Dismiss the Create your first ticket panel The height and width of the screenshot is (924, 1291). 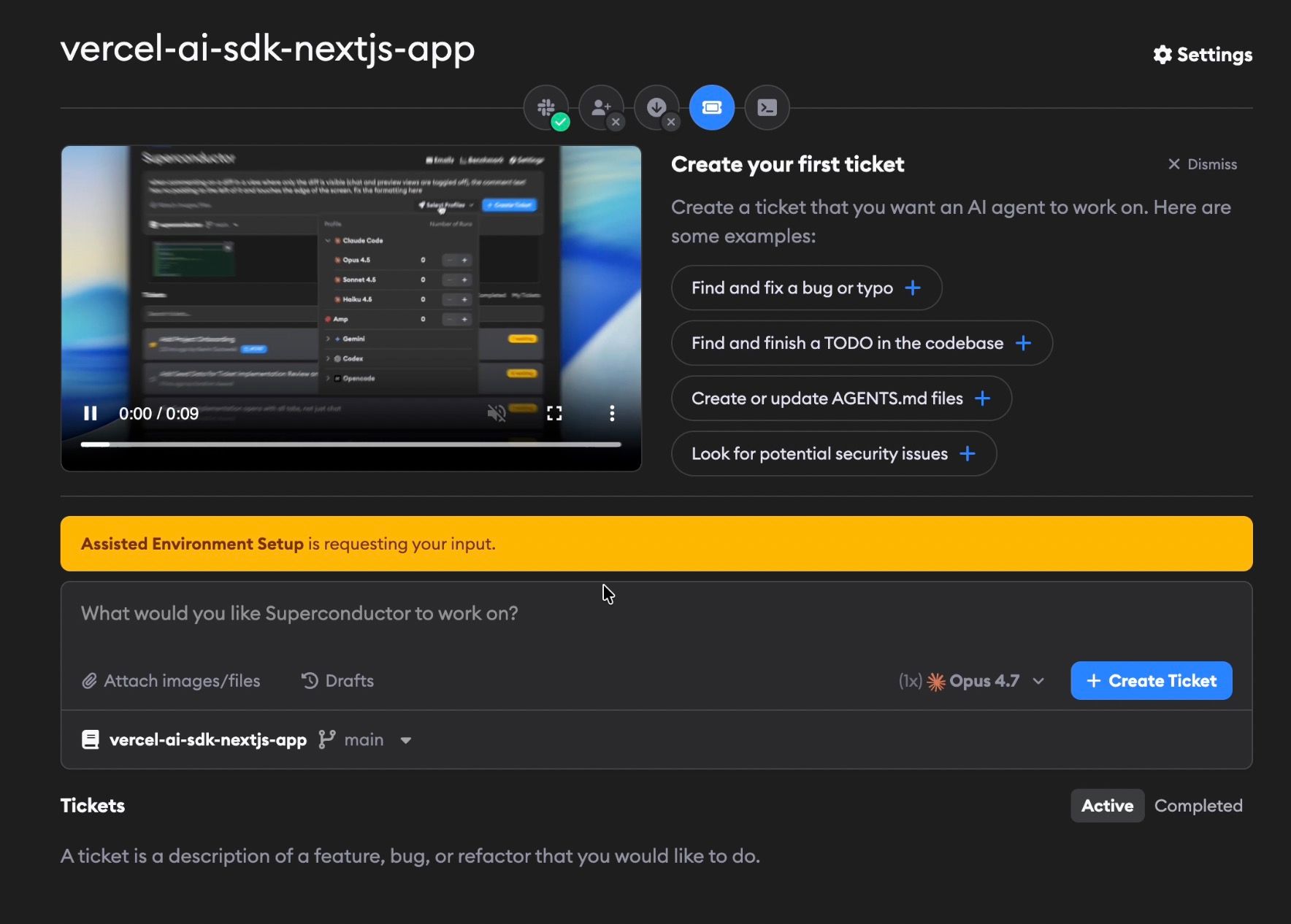tap(1202, 164)
